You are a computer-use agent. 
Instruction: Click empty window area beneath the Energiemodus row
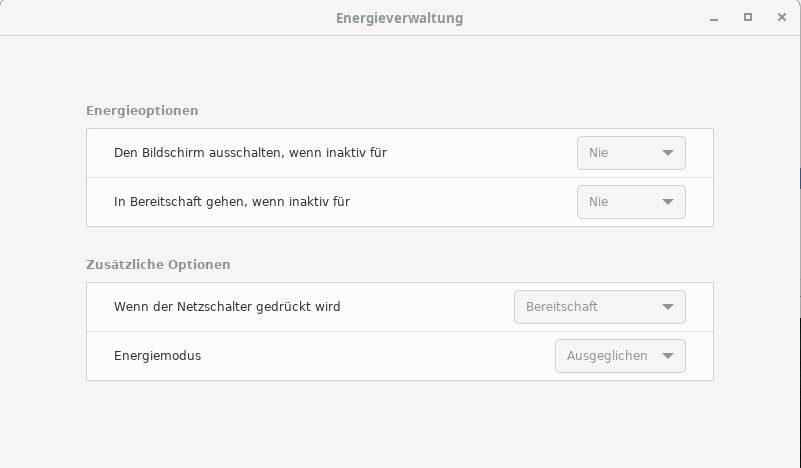click(399, 424)
